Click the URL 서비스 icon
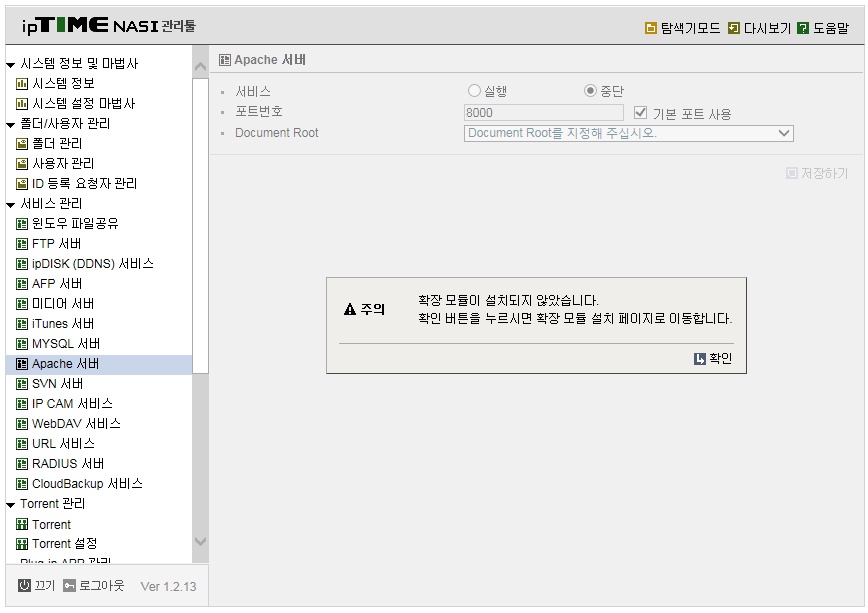The image size is (868, 613). 22,444
